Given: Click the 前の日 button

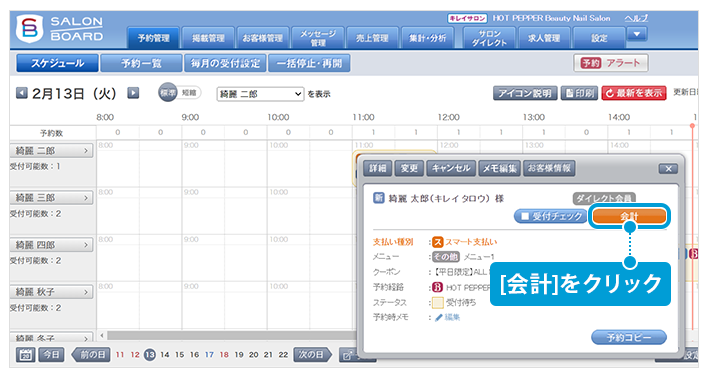Looking at the screenshot, I should (91, 354).
